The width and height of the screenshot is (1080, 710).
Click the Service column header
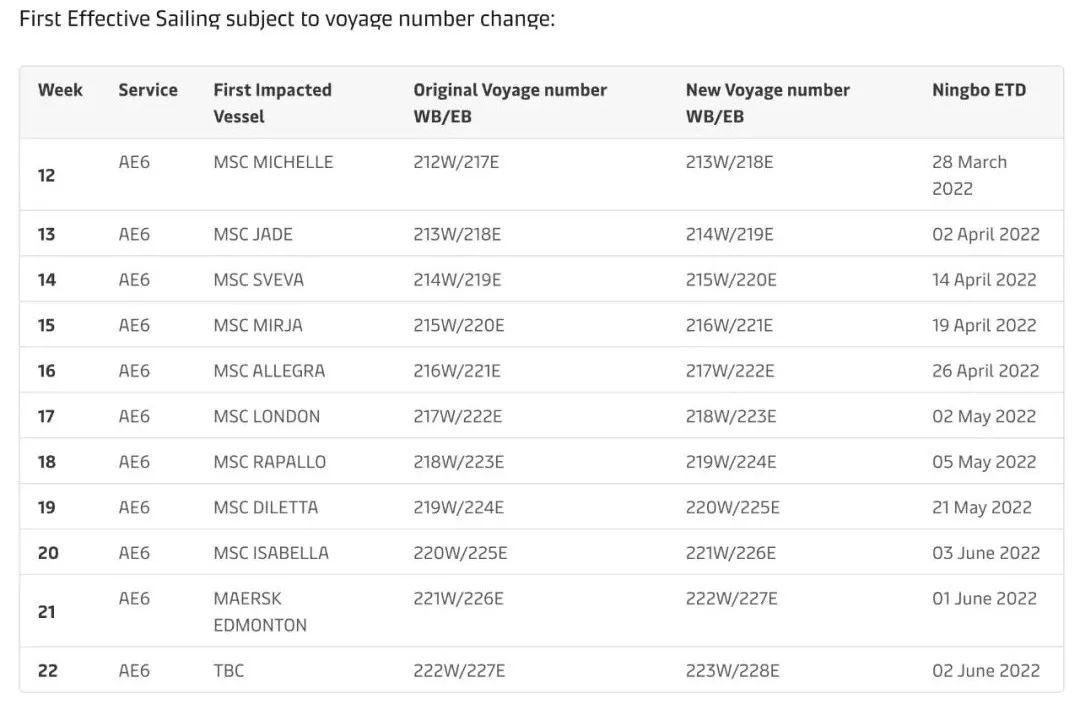click(147, 90)
